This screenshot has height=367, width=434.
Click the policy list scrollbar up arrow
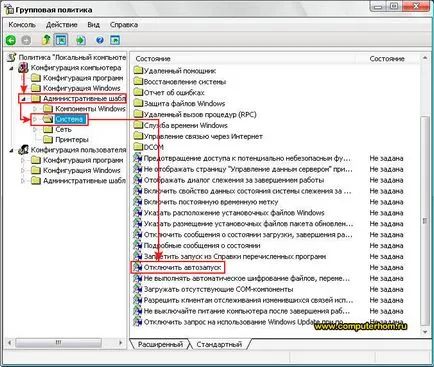pyautogui.click(x=425, y=58)
